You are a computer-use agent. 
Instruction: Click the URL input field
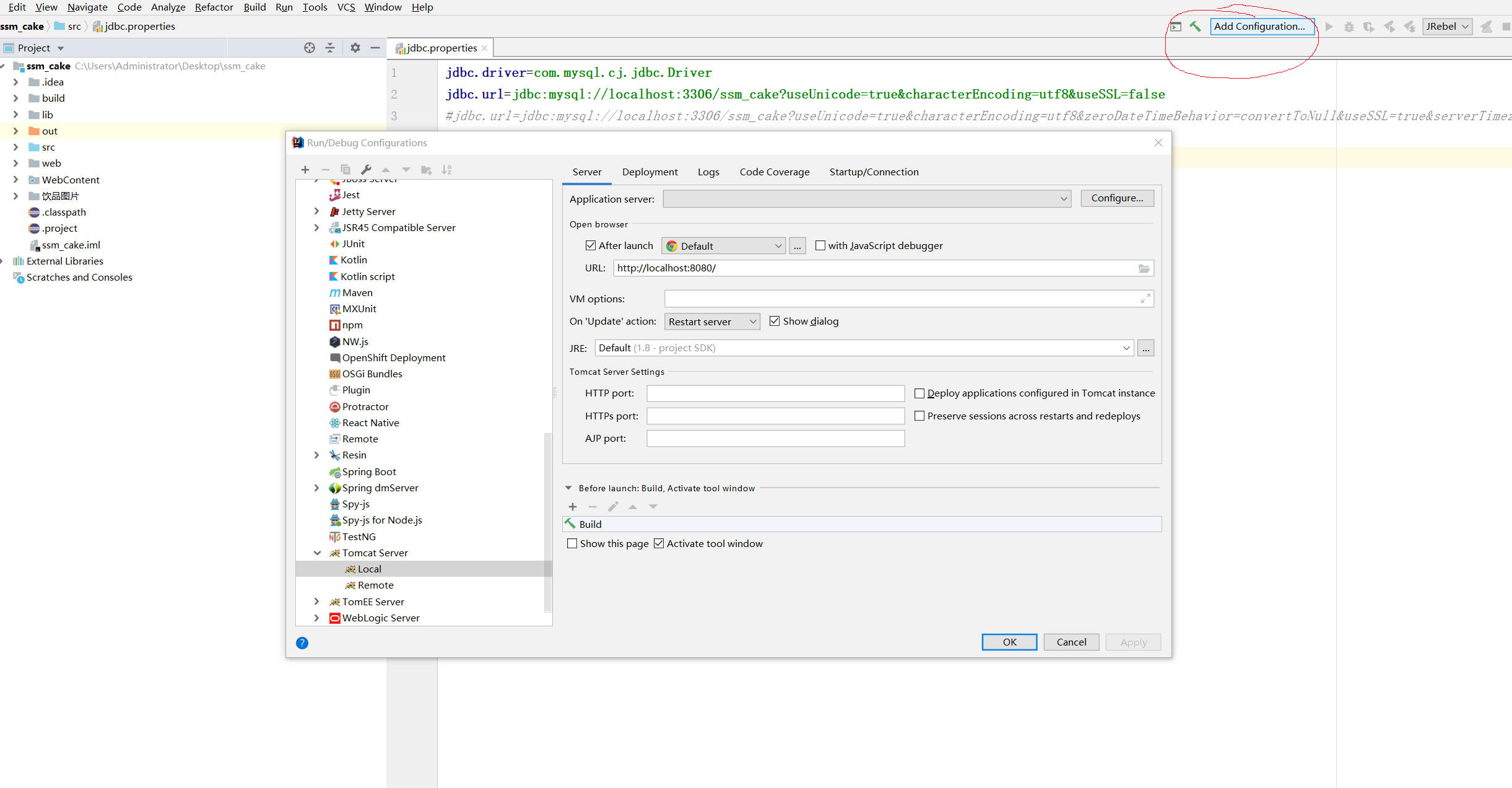pos(883,268)
